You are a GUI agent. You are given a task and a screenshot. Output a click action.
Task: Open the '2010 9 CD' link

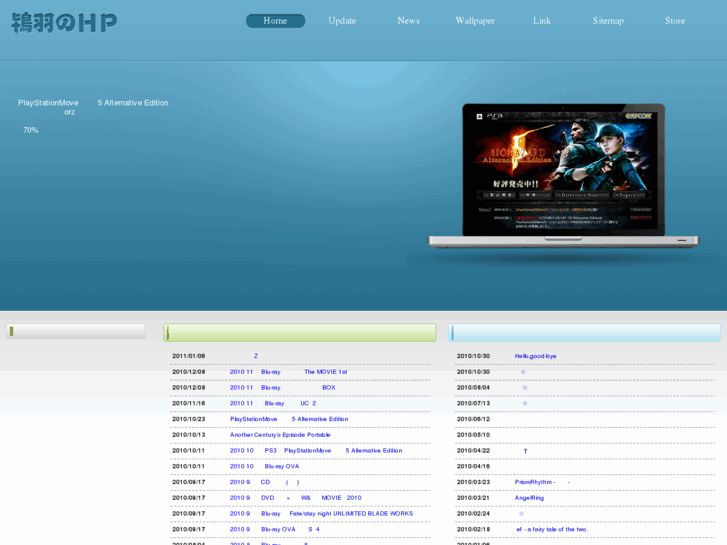[264, 482]
